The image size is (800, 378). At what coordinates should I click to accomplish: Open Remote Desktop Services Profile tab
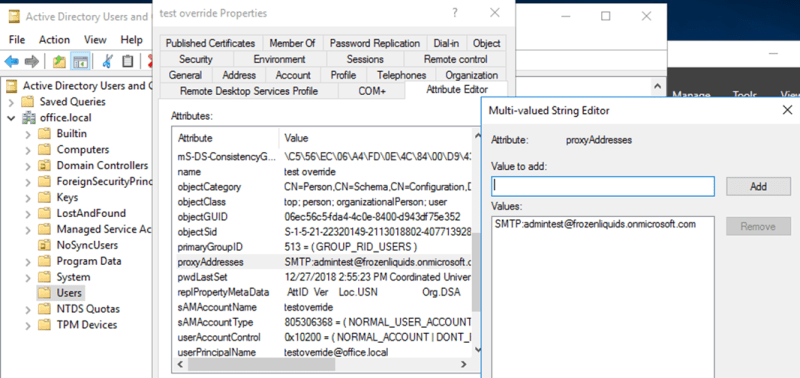click(249, 91)
